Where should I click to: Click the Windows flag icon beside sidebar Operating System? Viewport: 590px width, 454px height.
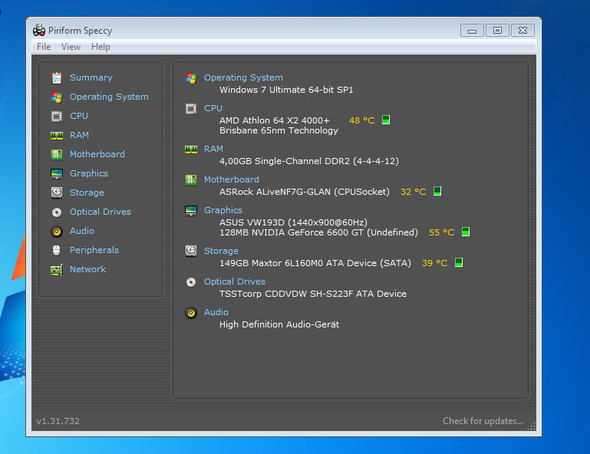tap(56, 97)
